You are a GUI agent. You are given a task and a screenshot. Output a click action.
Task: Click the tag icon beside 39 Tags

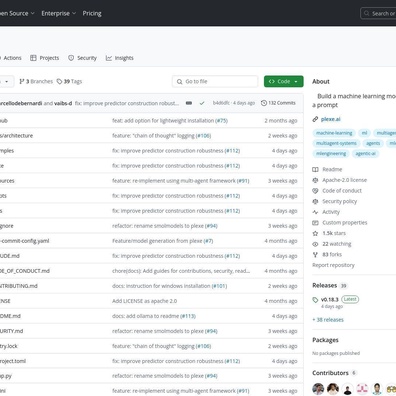(59, 81)
